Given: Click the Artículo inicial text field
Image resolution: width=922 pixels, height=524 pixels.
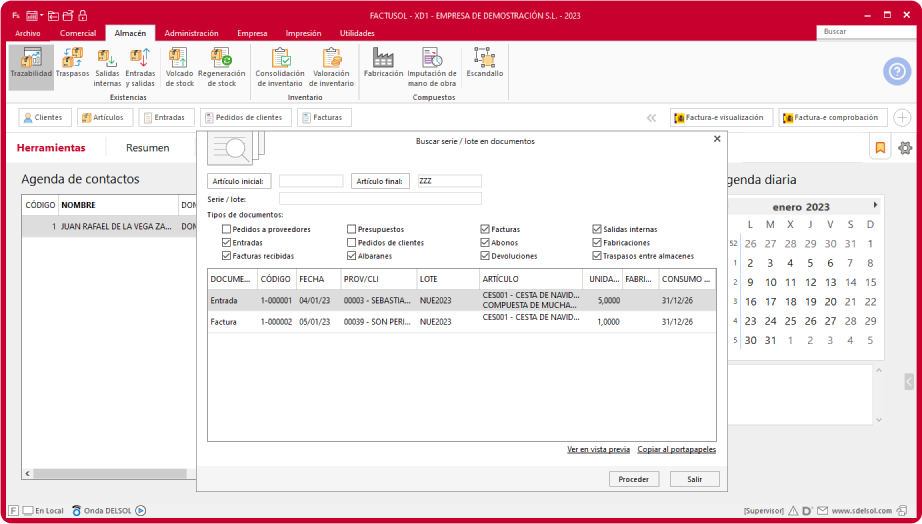Looking at the screenshot, I should 311,181.
